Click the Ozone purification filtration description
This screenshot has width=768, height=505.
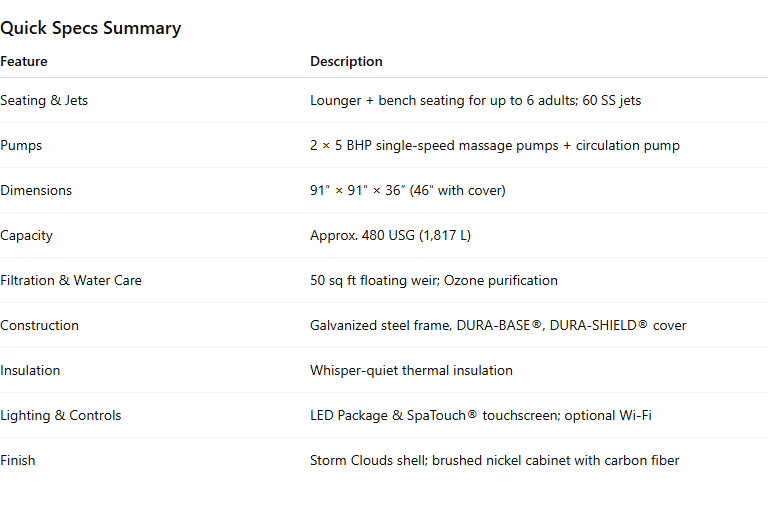pos(434,281)
